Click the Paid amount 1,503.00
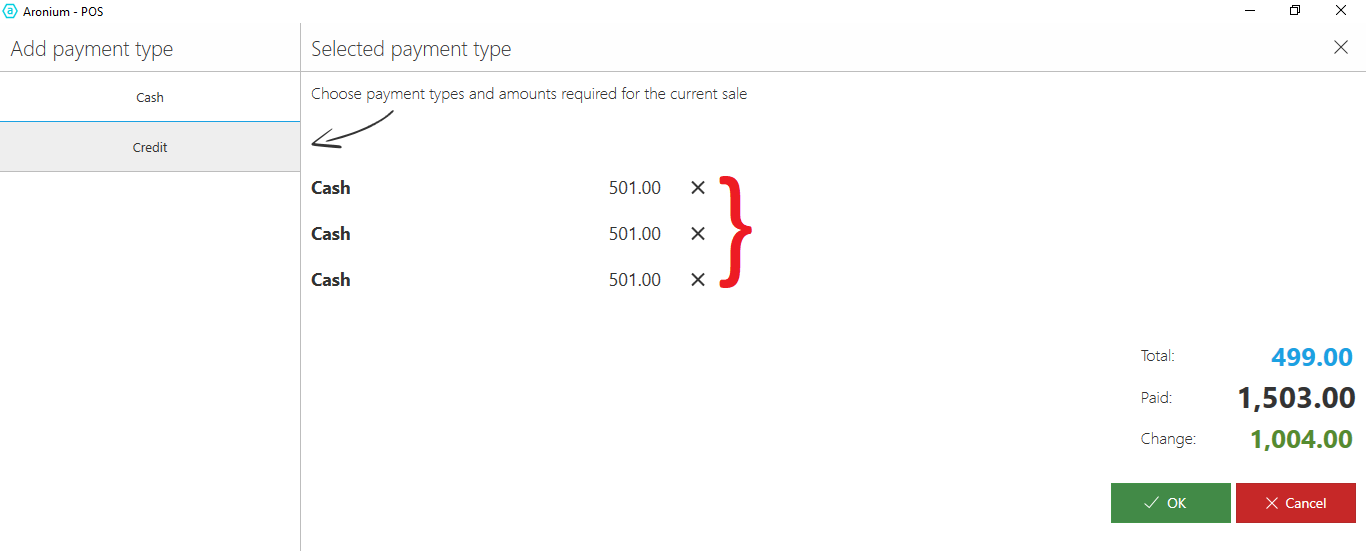This screenshot has width=1366, height=551. click(x=1296, y=398)
